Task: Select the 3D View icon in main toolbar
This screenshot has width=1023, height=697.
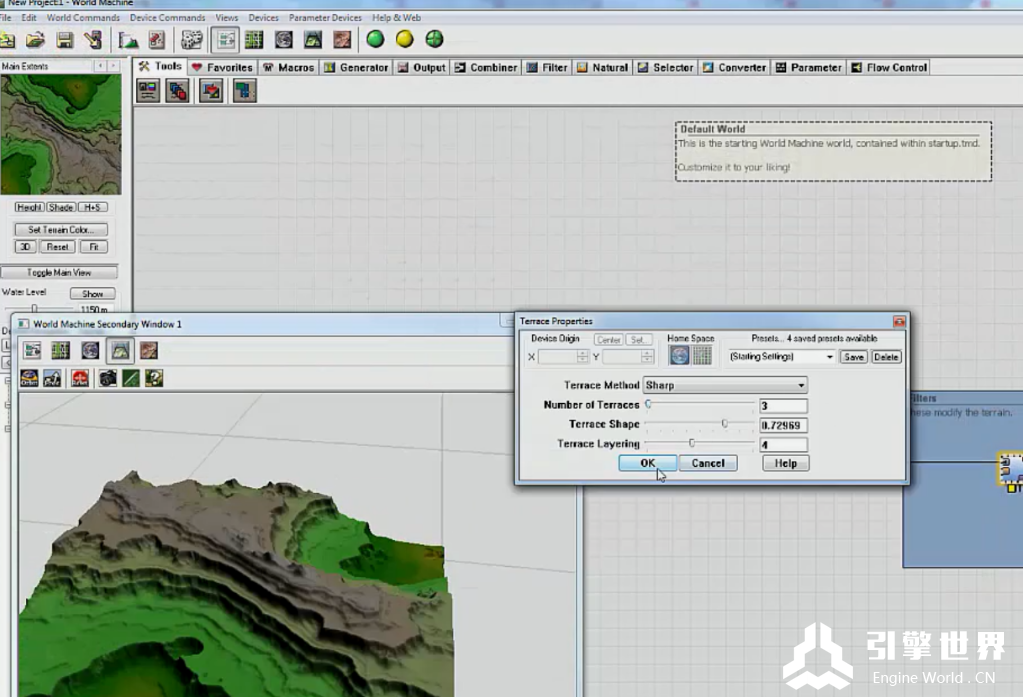Action: click(313, 40)
